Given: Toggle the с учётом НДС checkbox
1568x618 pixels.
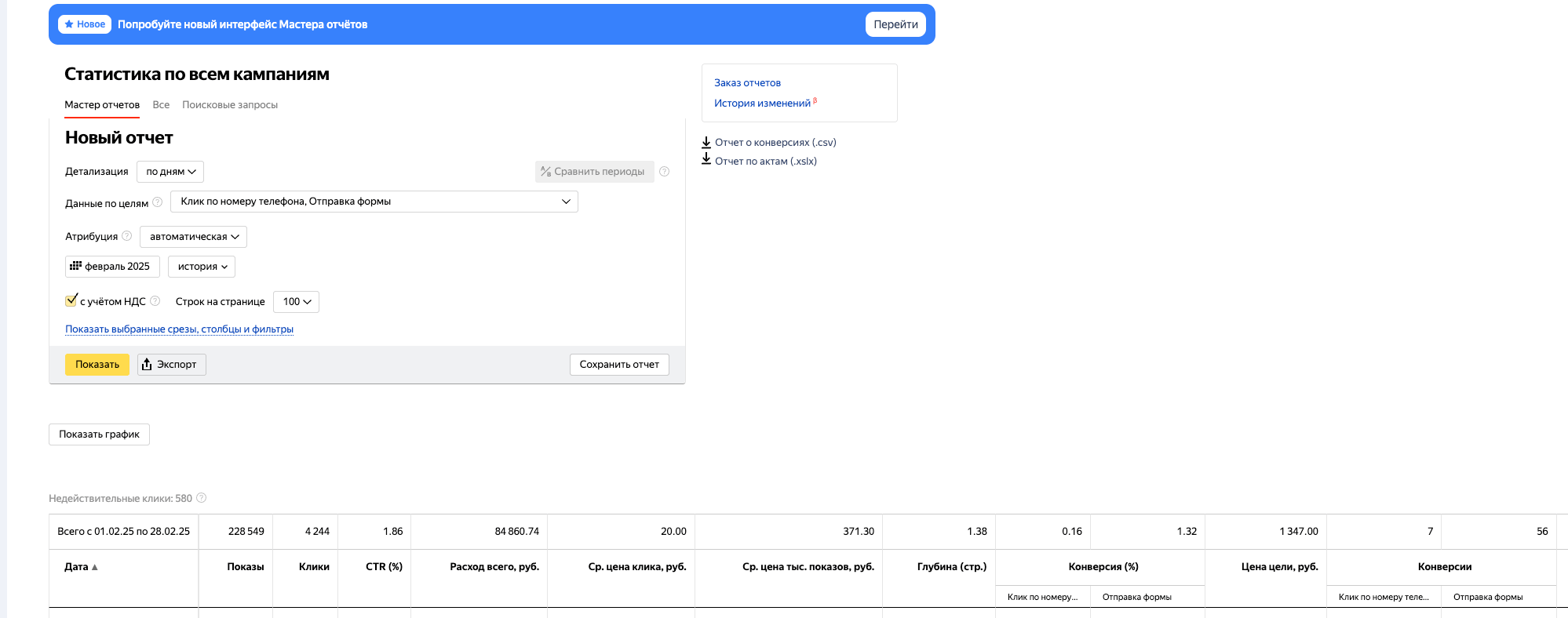Looking at the screenshot, I should 71,300.
